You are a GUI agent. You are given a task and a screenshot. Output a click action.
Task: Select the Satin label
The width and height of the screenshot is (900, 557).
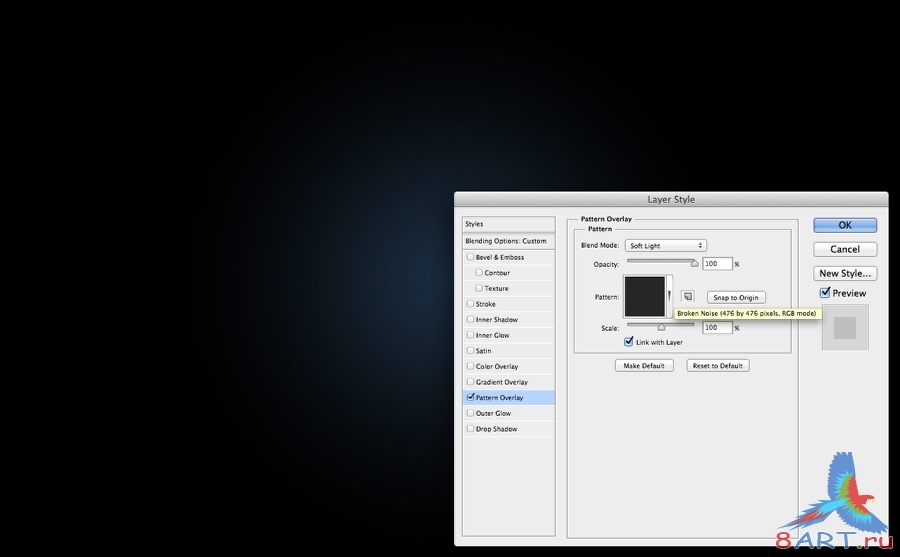483,351
